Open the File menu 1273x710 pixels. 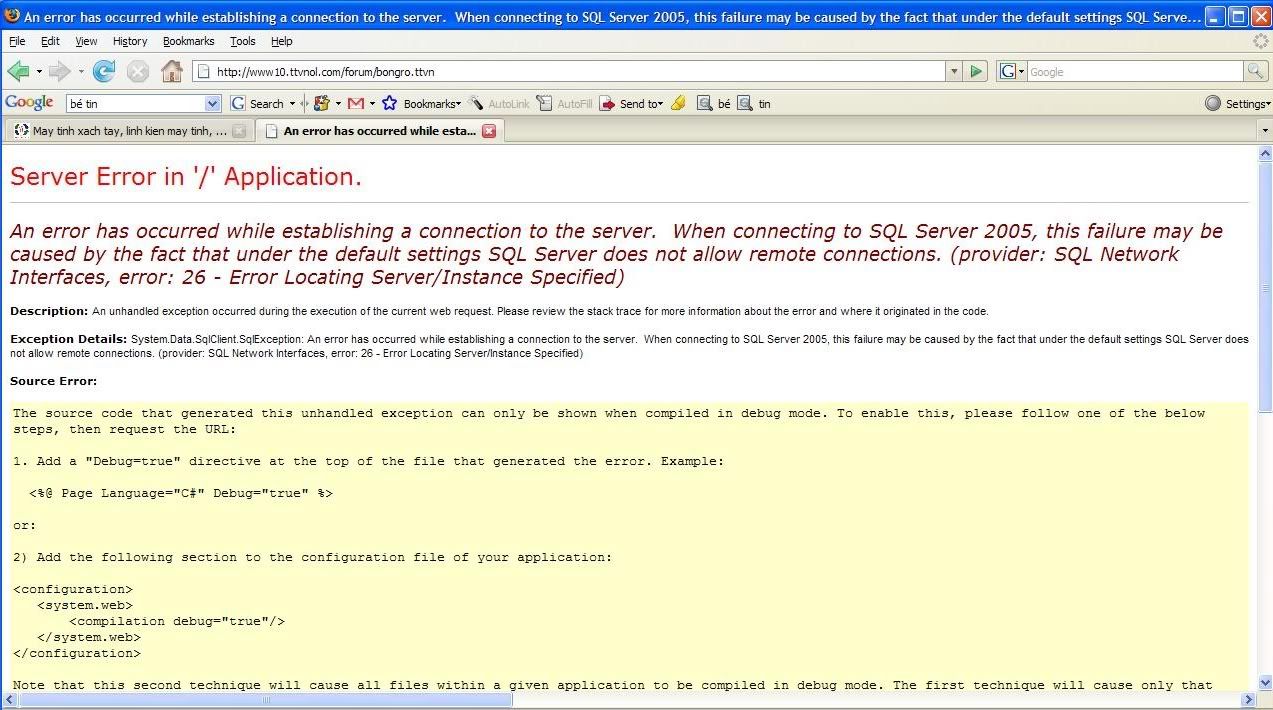(17, 41)
